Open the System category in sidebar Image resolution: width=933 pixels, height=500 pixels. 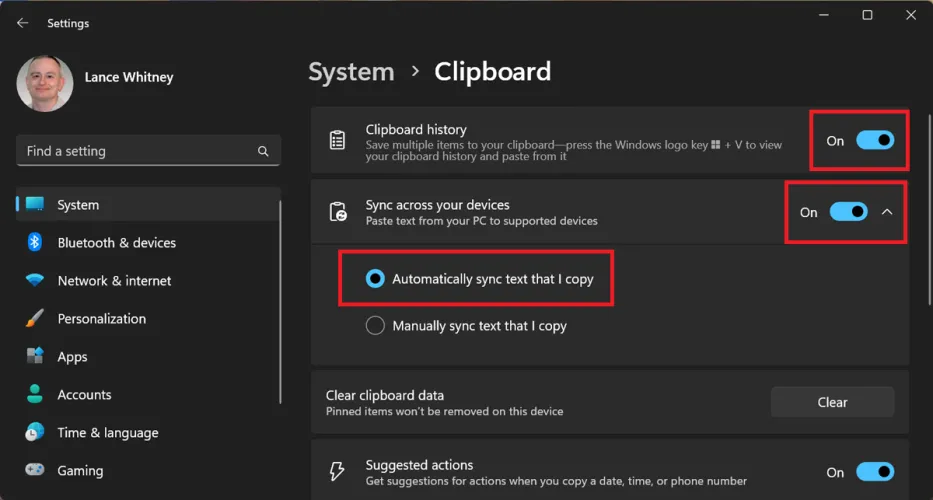click(78, 205)
